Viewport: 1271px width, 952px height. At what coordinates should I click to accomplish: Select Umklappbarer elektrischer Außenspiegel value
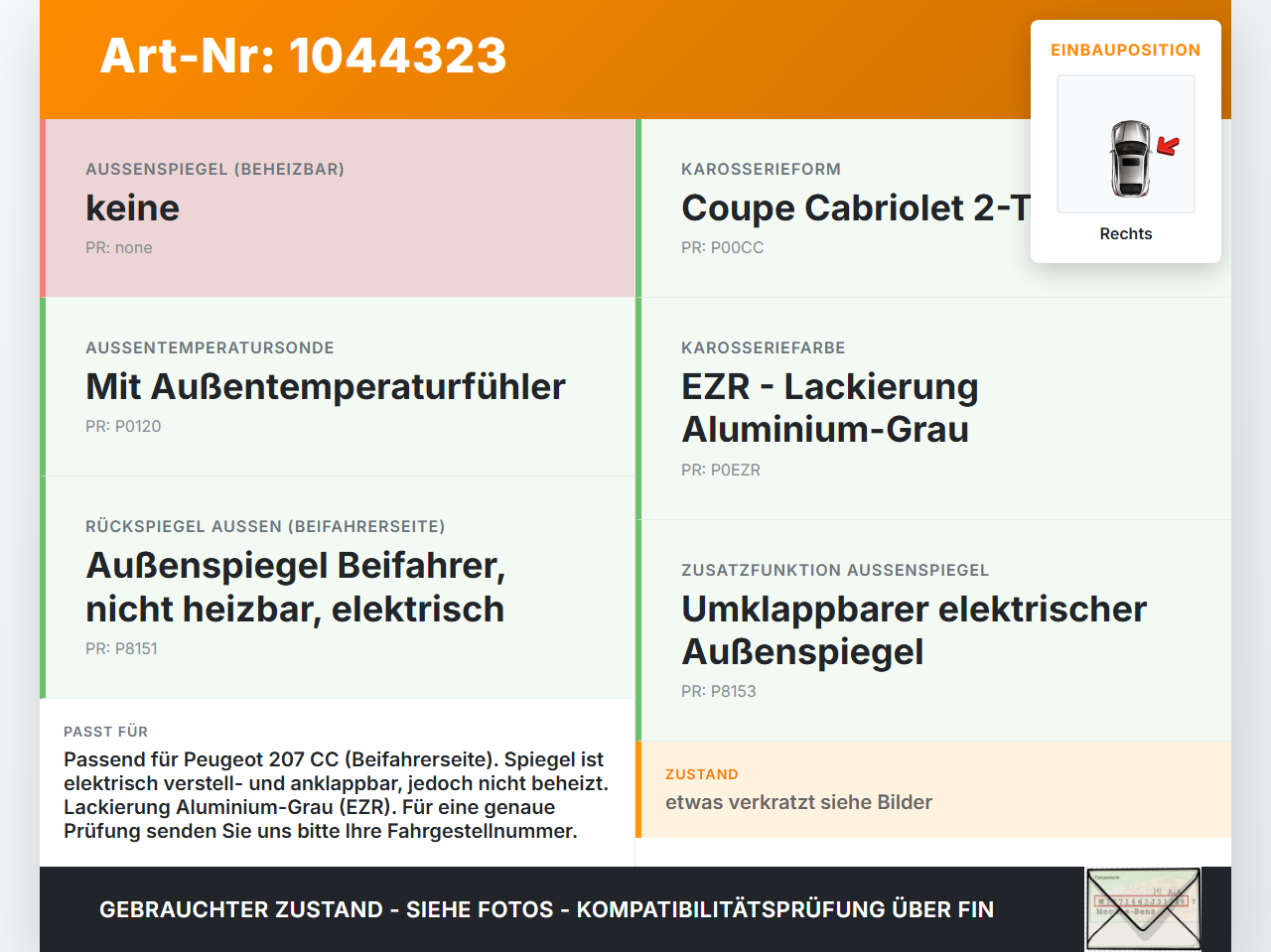click(915, 630)
